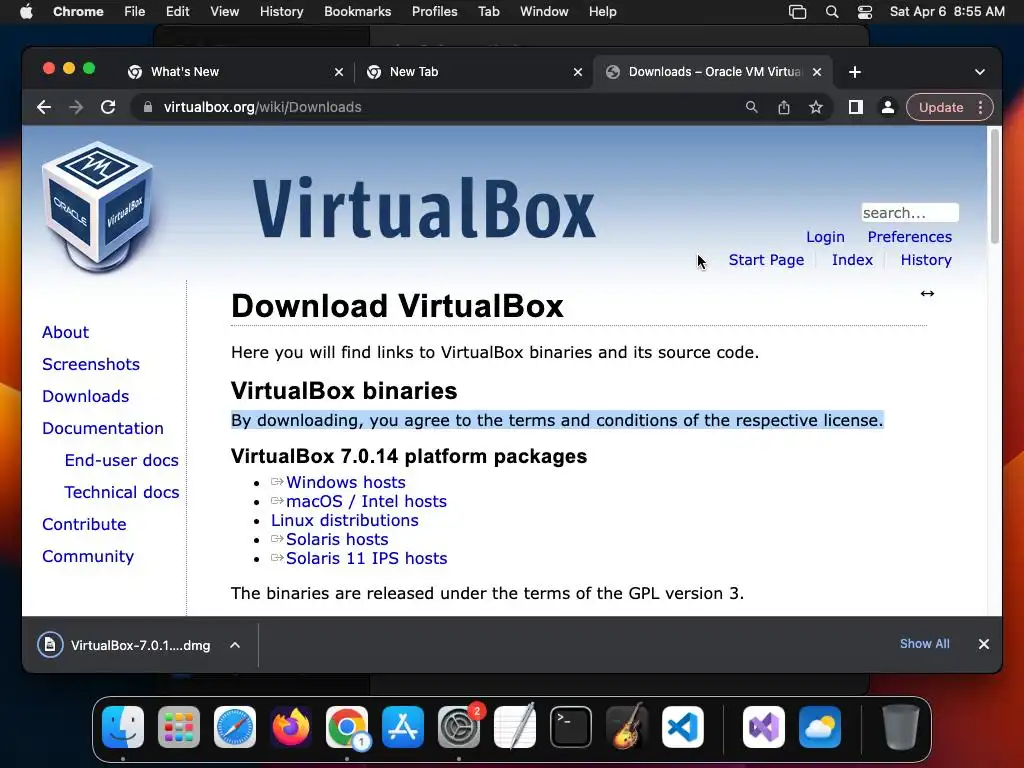This screenshot has height=768, width=1024.
Task: Open Community in the sidebar
Action: pyautogui.click(x=88, y=556)
